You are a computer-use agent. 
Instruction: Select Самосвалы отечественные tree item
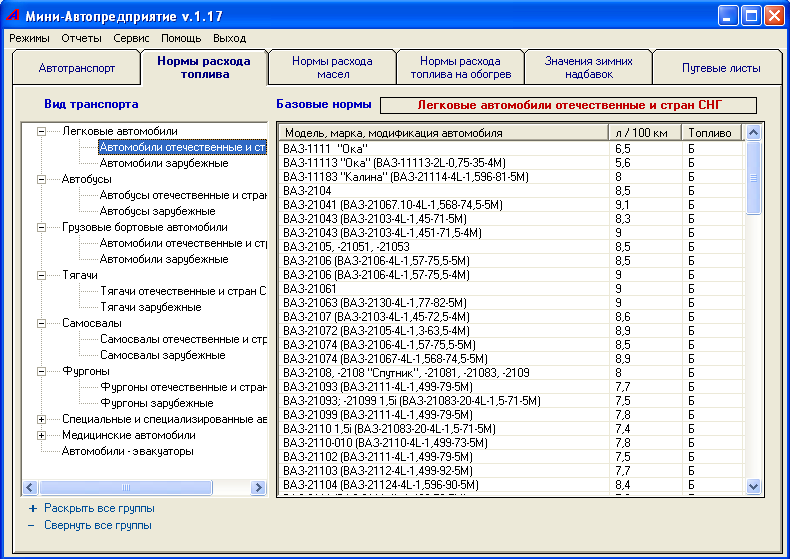(x=183, y=339)
